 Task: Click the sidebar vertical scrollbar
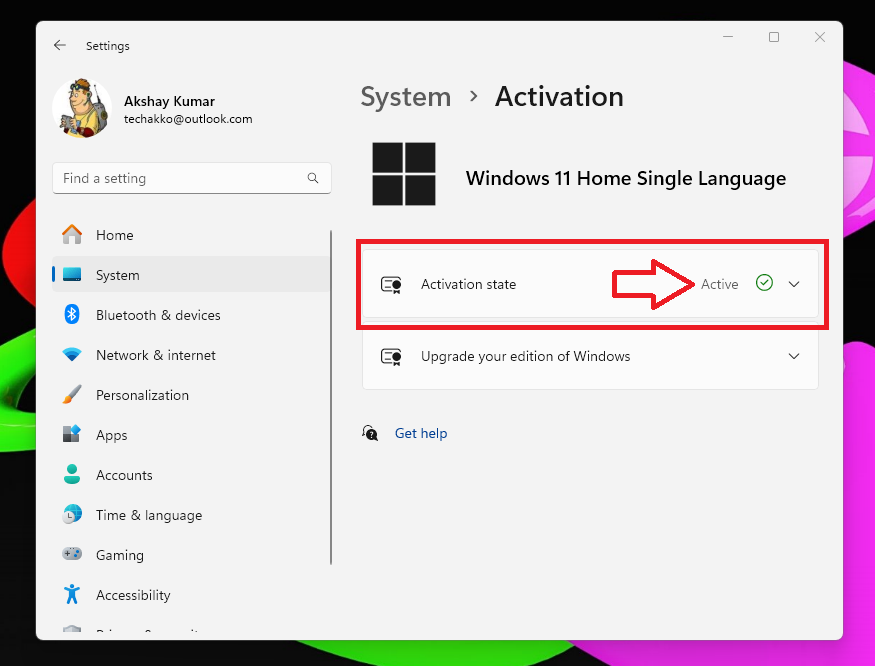331,400
